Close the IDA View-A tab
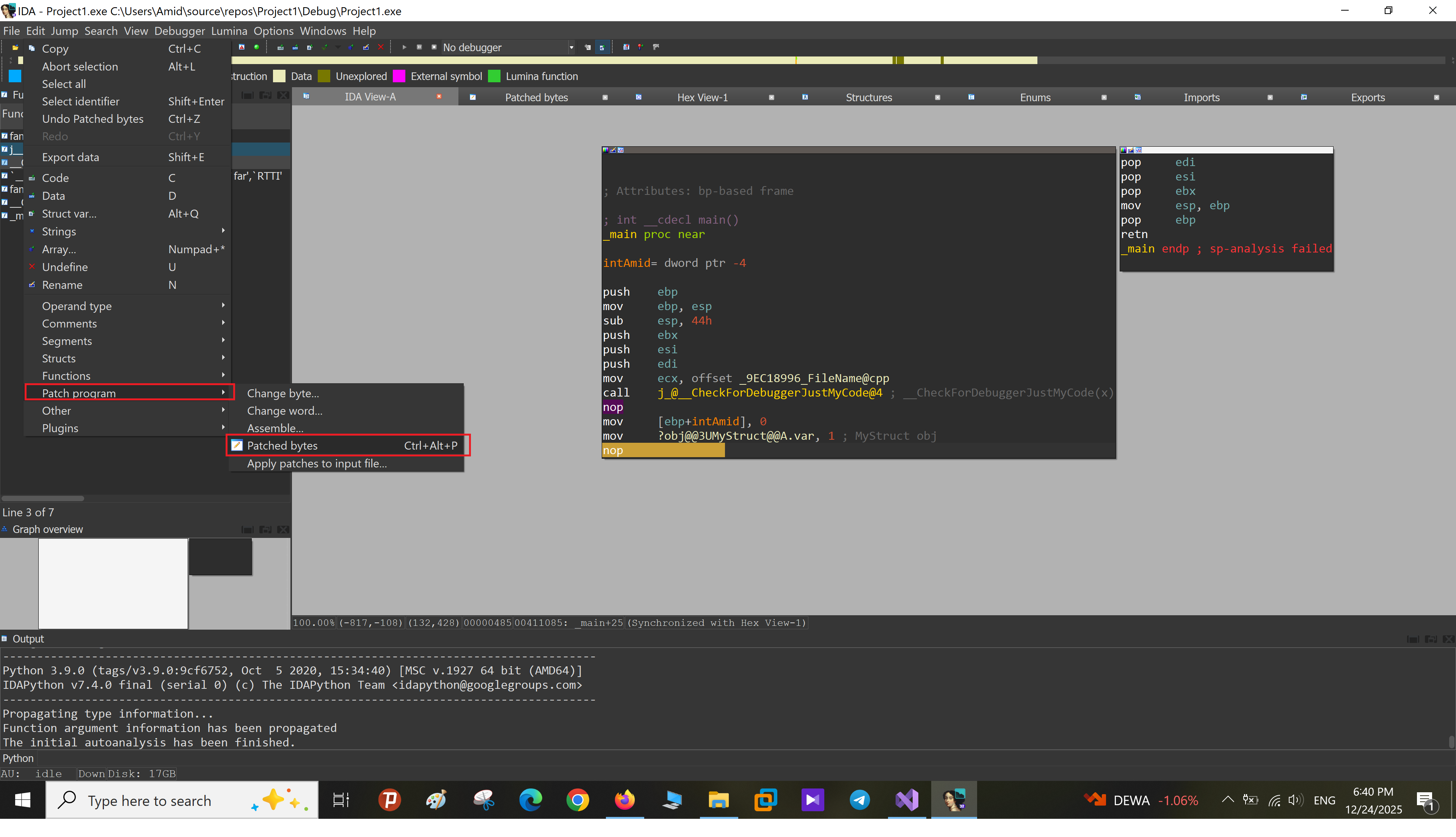Image resolution: width=1456 pixels, height=837 pixels. (x=439, y=97)
